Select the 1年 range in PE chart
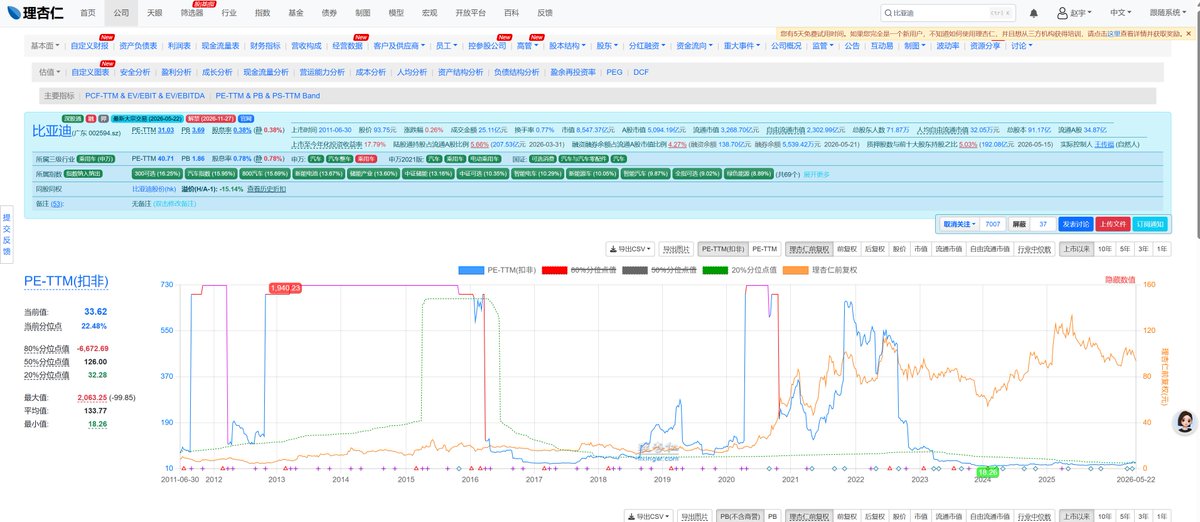Screen dimensions: 1200x522 [x=1161, y=249]
